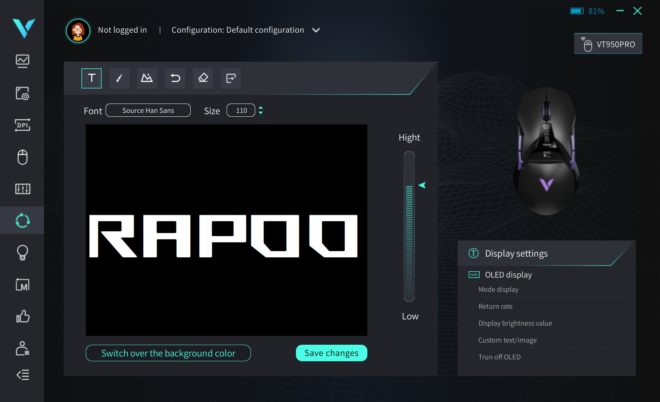
Task: Open the DPI settings sidebar icon
Action: 23,125
